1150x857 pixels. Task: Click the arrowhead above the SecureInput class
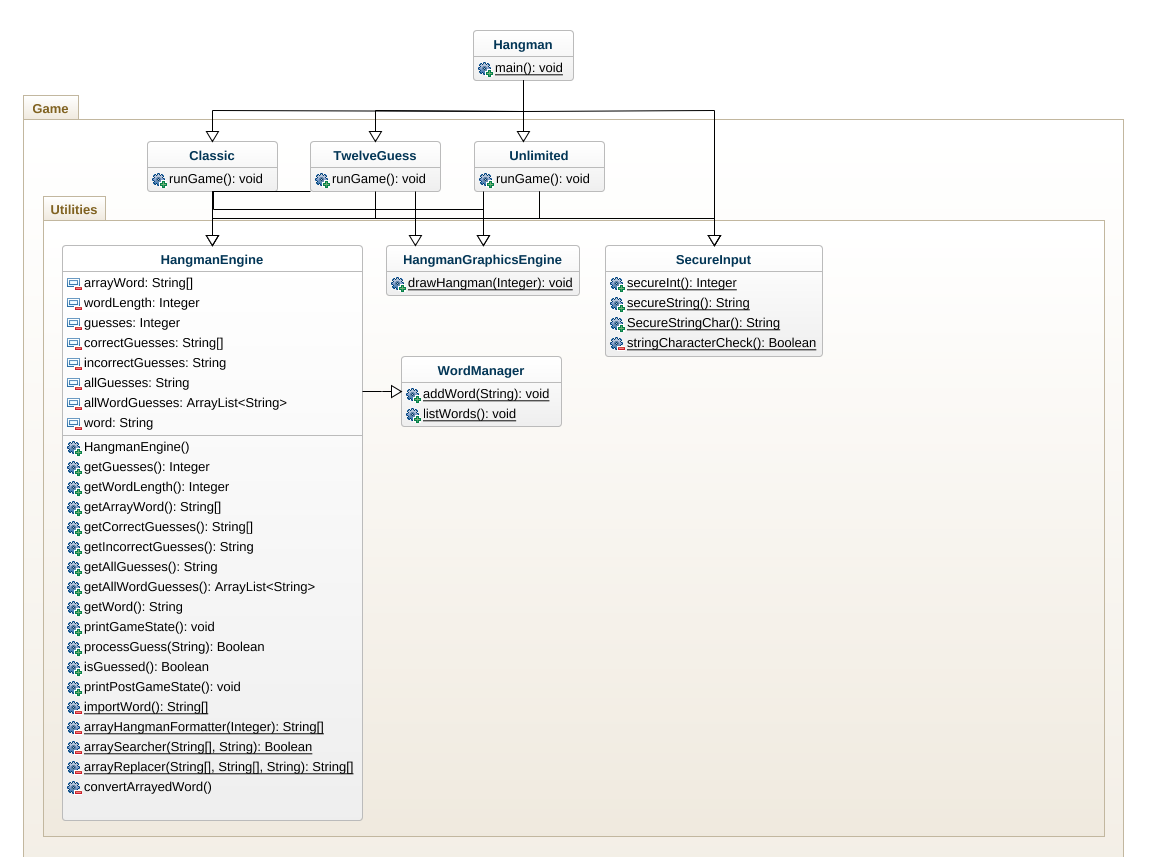(x=714, y=240)
